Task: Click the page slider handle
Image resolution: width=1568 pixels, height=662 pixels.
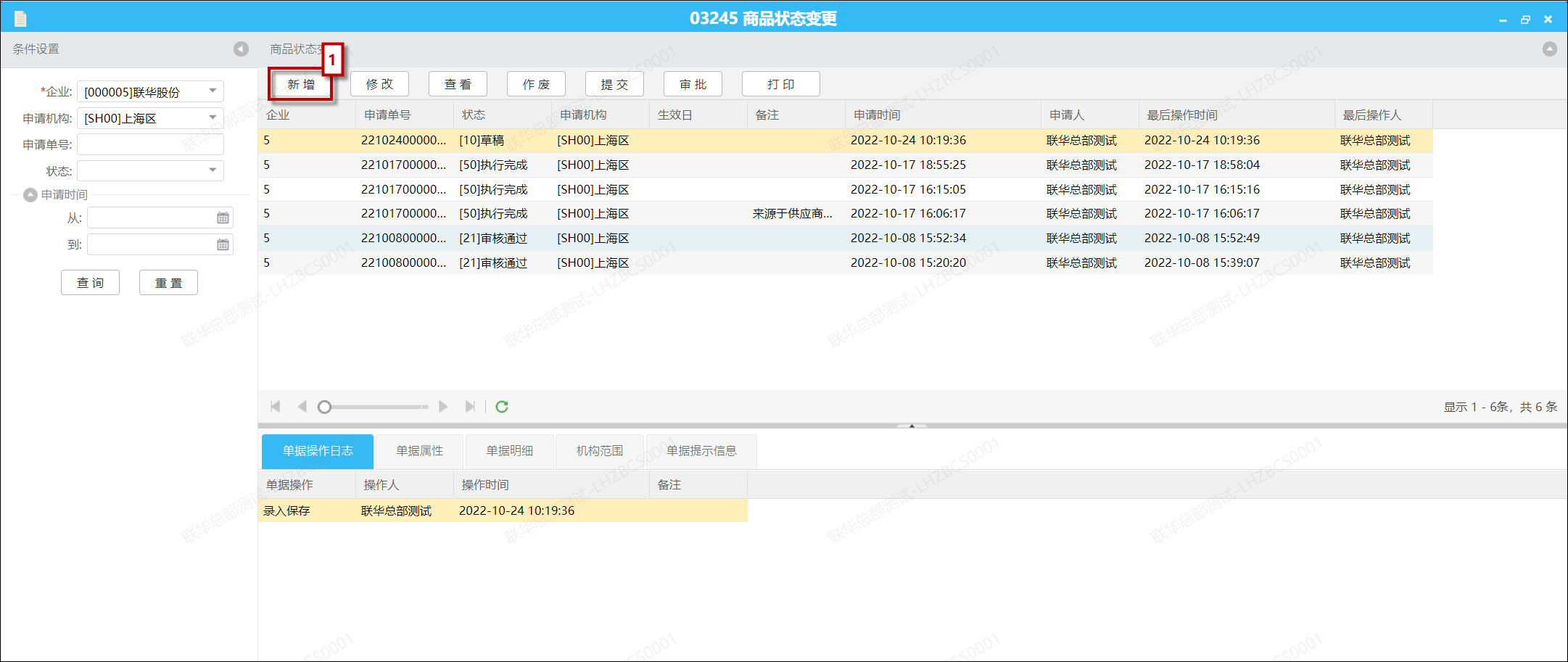Action: [324, 407]
